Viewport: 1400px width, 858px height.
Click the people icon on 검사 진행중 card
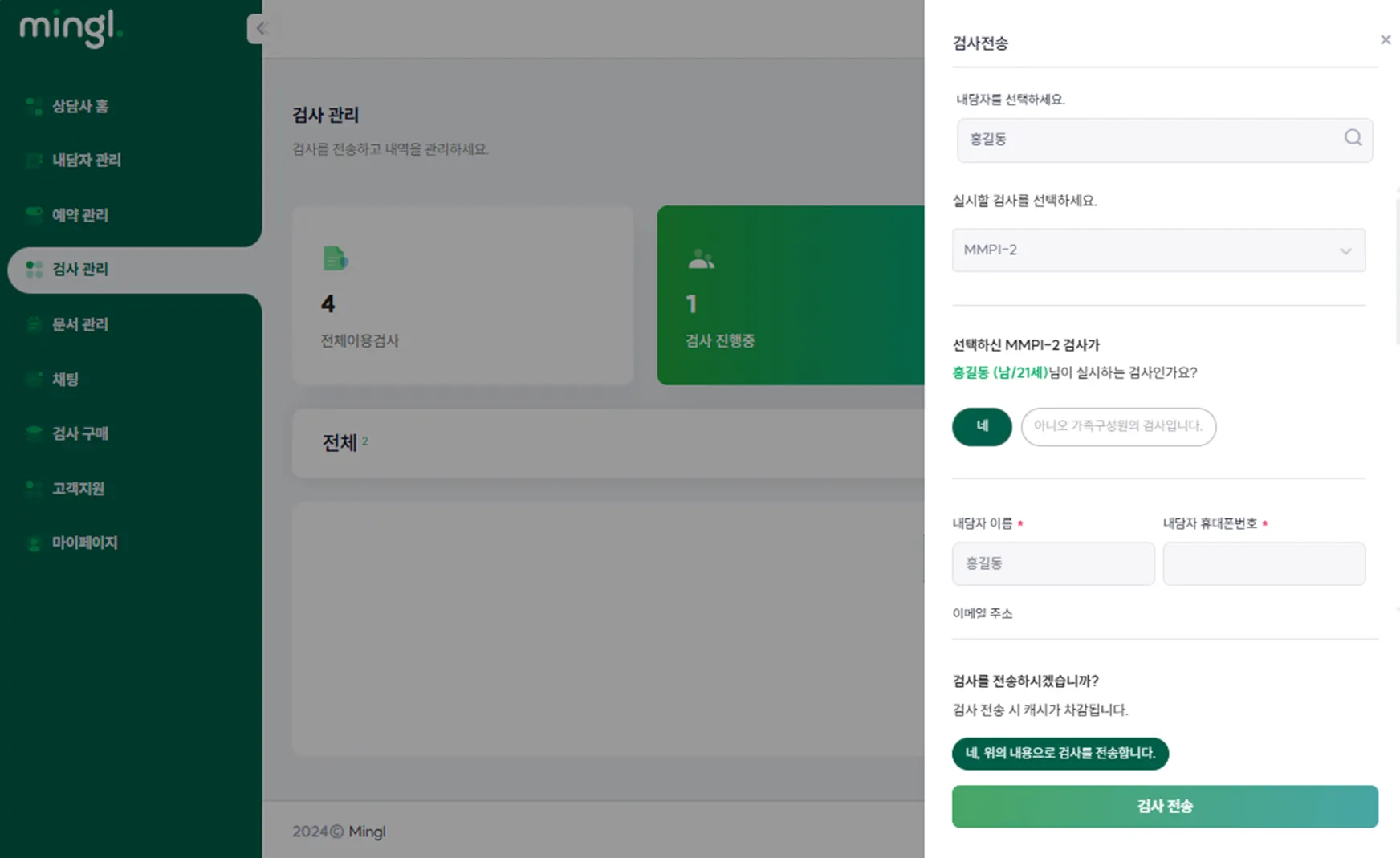[x=701, y=258]
